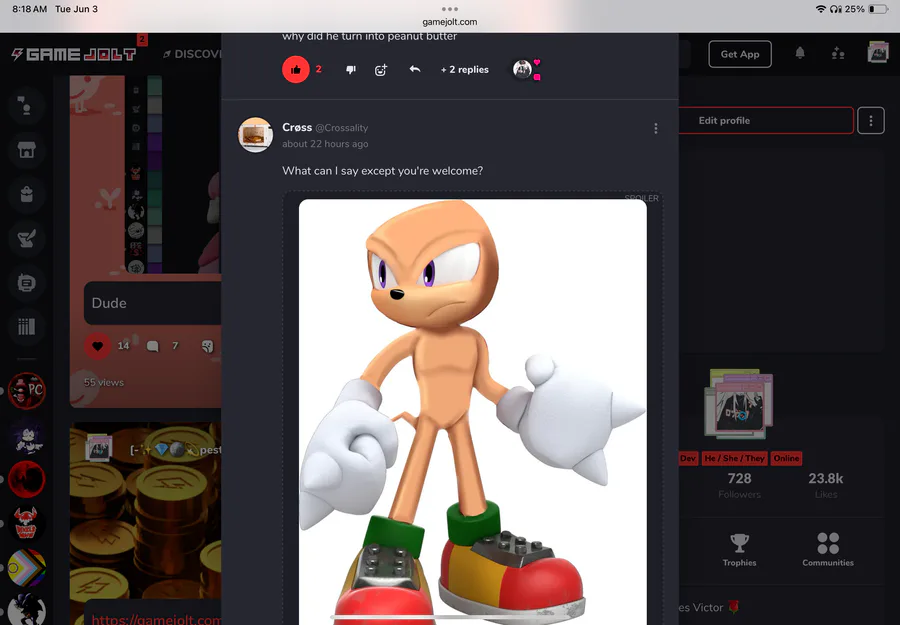View the 728 Followers list

pyautogui.click(x=739, y=485)
